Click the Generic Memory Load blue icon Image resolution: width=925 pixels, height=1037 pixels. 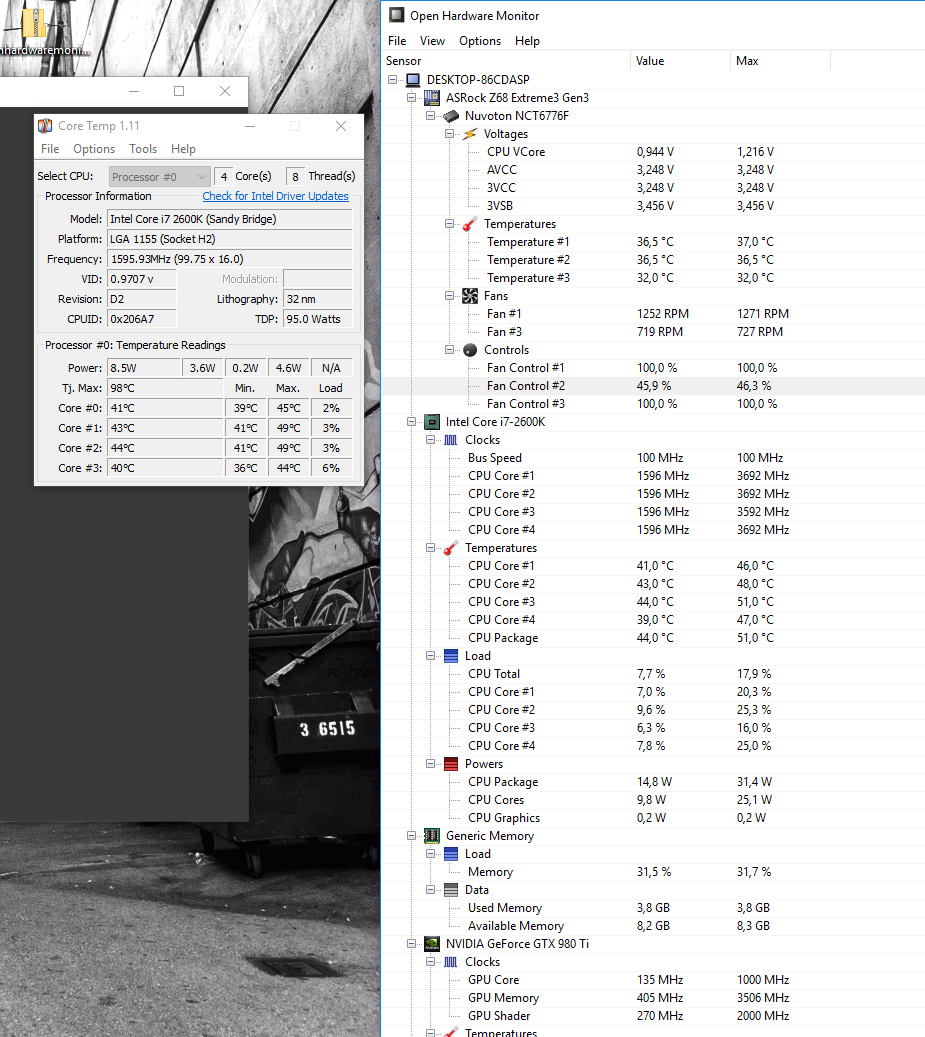click(x=451, y=854)
